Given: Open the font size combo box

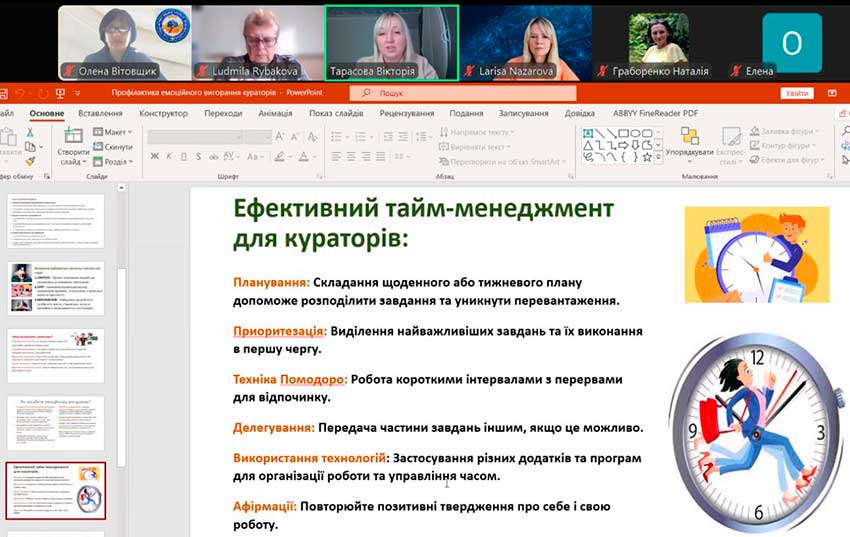Looking at the screenshot, I should [258, 137].
